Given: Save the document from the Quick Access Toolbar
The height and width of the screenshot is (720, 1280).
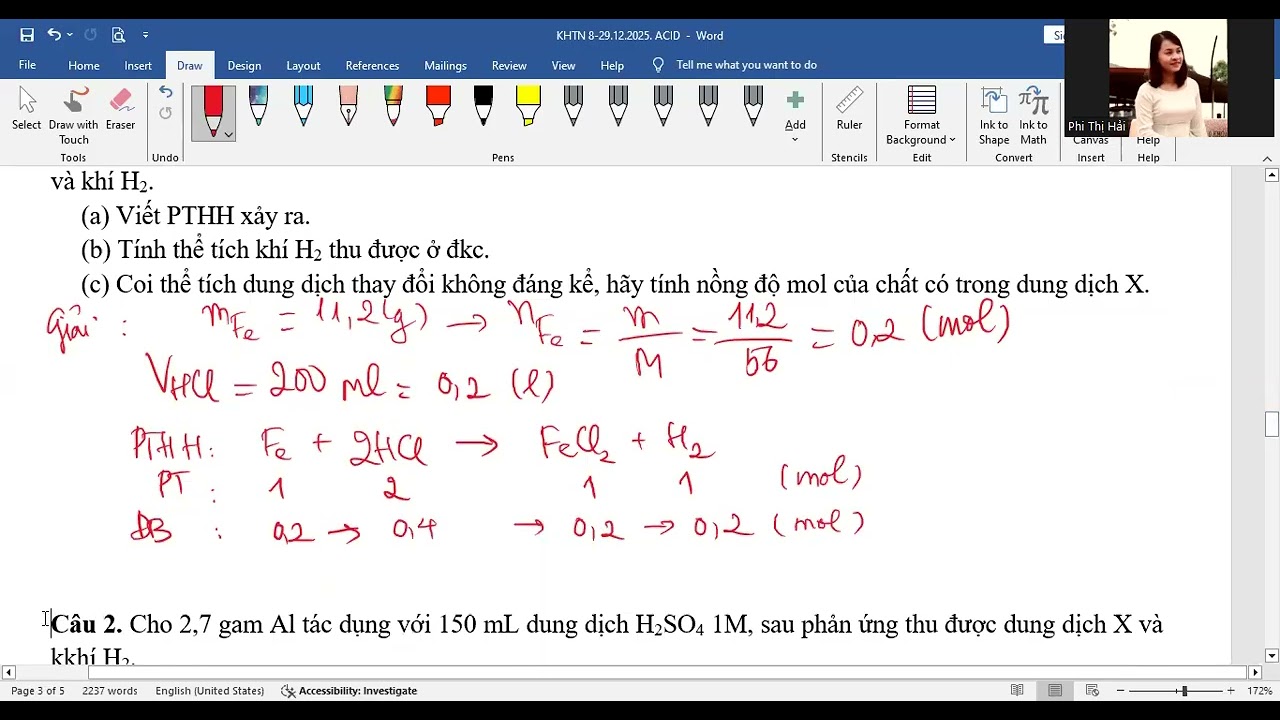Looking at the screenshot, I should pos(27,35).
